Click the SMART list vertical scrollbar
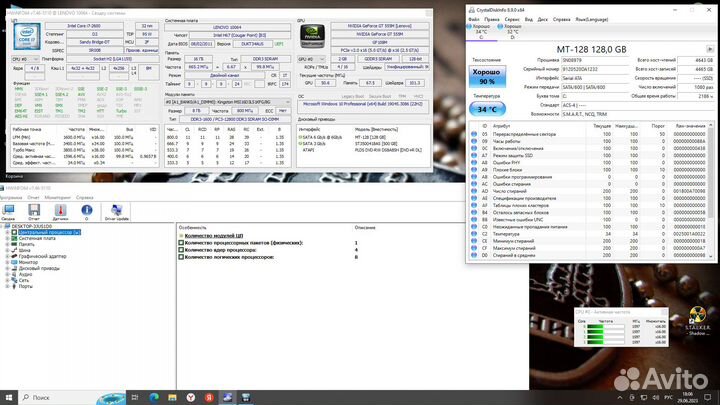 (711, 191)
